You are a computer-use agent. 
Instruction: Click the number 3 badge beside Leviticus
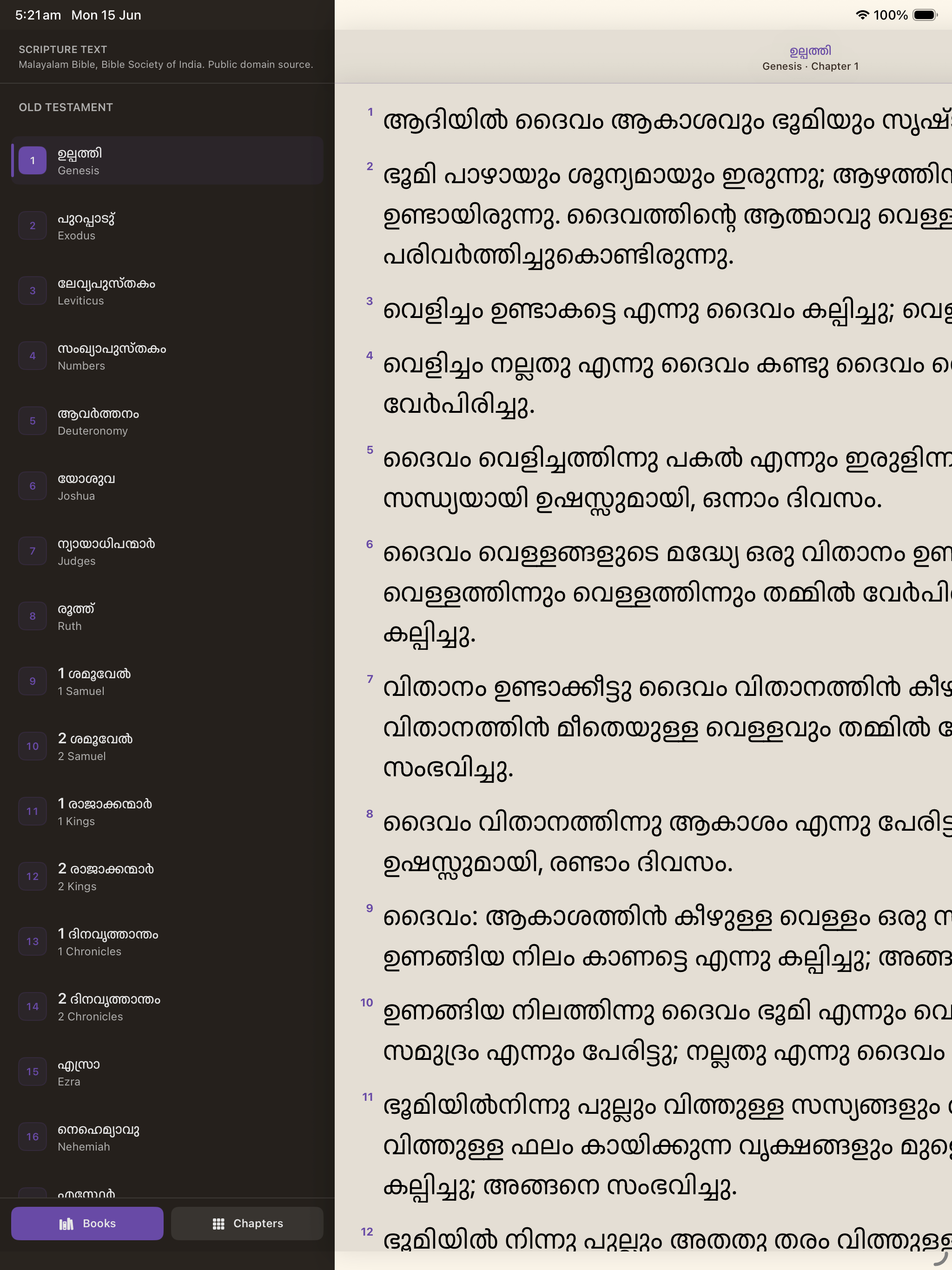(33, 291)
